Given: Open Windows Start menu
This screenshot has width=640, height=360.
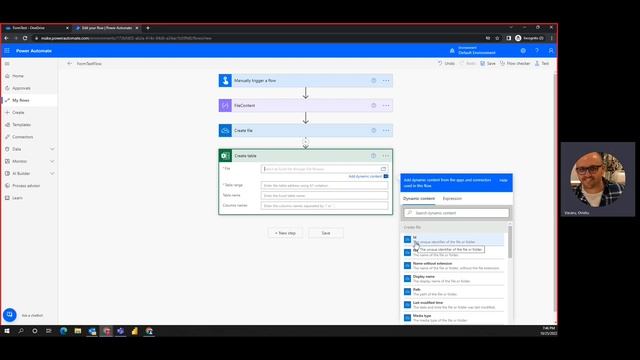Looking at the screenshot, I should pos(7,331).
